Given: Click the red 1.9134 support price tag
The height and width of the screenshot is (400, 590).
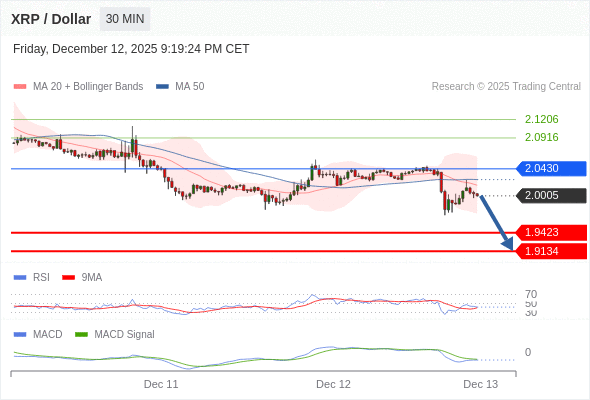Looking at the screenshot, I should point(551,251).
